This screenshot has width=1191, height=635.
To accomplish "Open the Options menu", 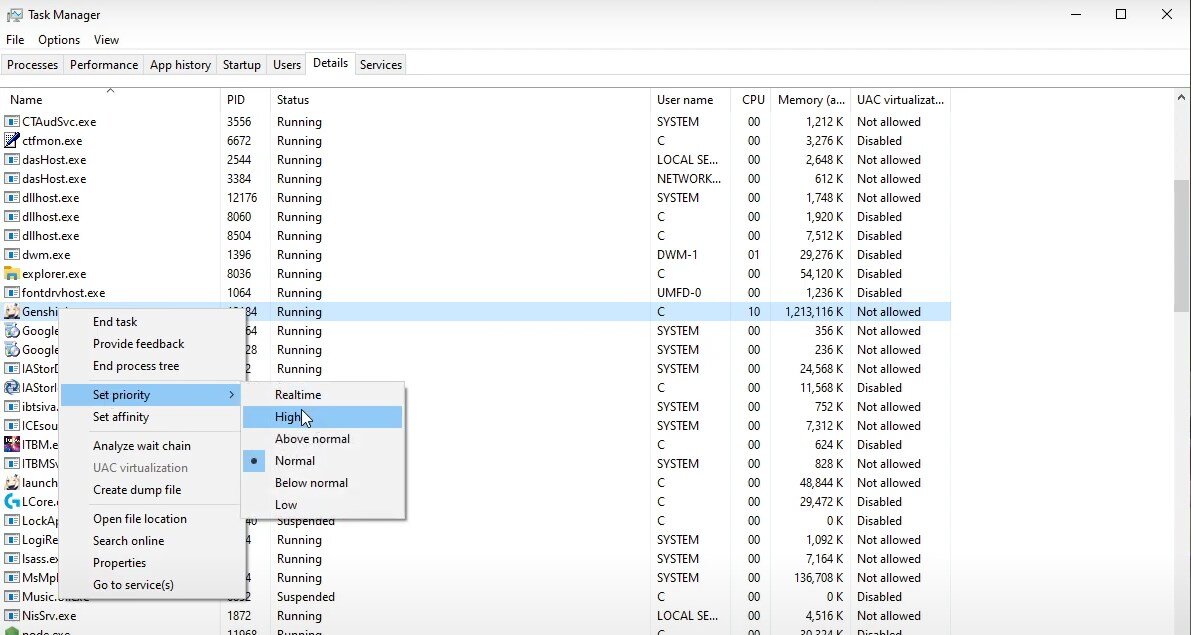I will coord(59,40).
